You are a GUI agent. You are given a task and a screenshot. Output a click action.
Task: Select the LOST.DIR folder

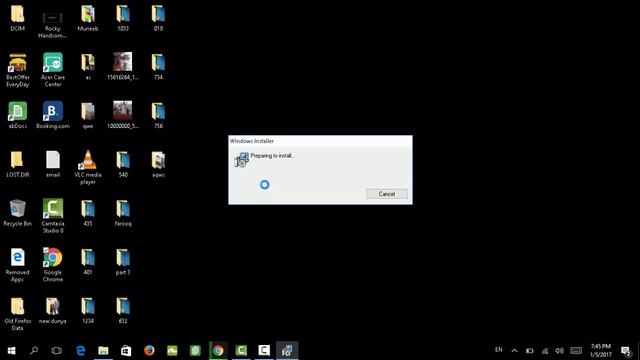[x=18, y=164]
